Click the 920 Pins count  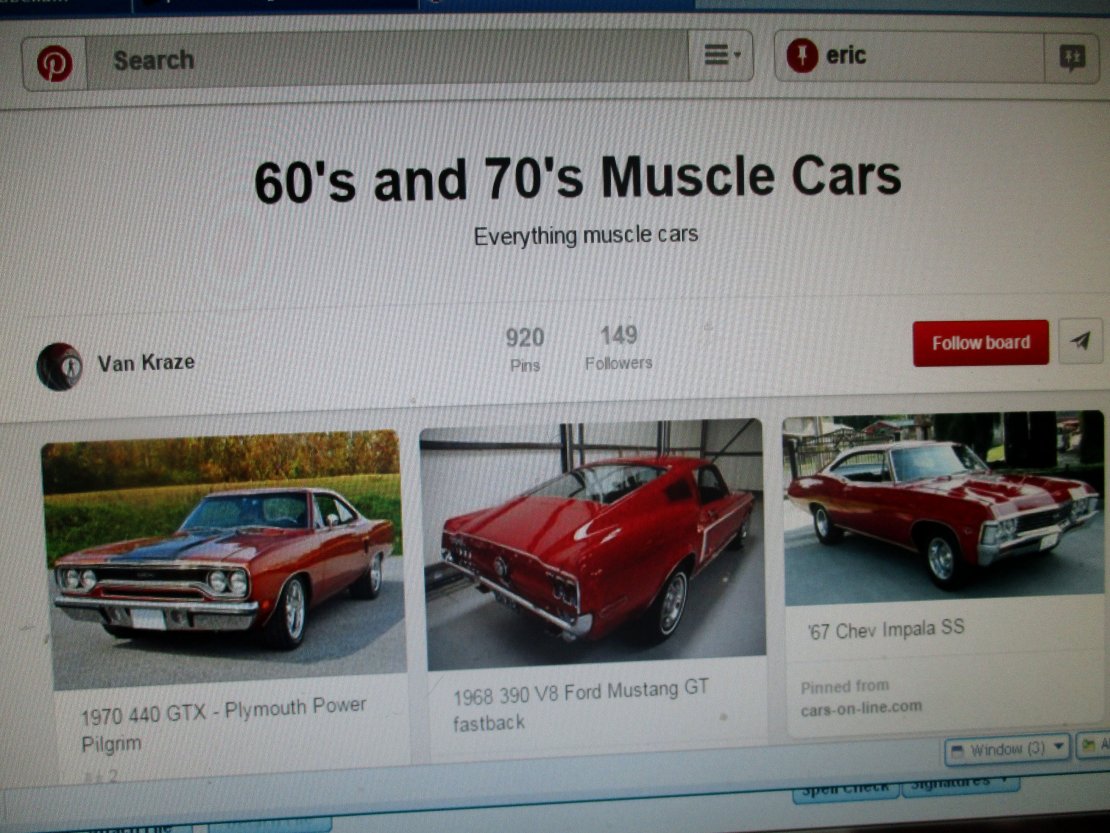[525, 348]
